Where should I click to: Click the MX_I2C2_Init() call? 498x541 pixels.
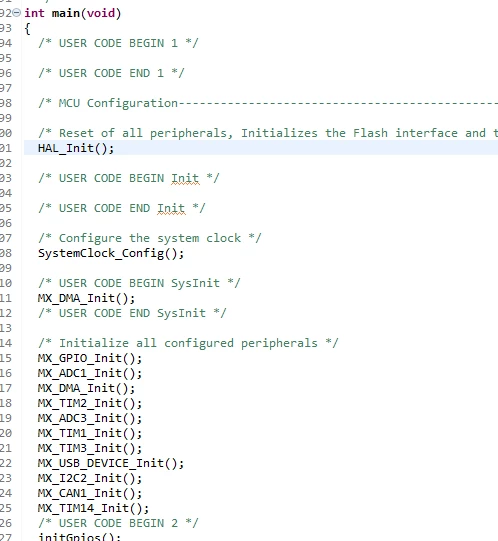(90, 478)
